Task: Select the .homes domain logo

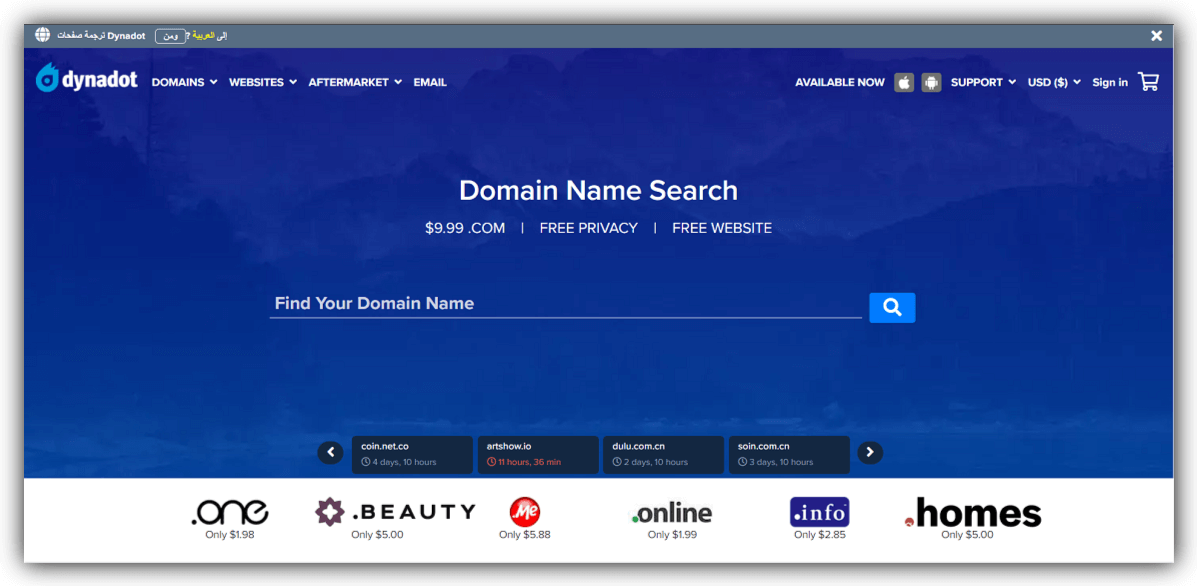Action: pos(972,513)
